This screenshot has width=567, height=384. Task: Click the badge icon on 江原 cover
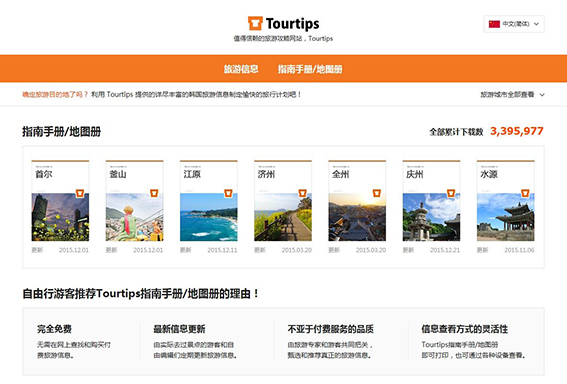pyautogui.click(x=228, y=193)
